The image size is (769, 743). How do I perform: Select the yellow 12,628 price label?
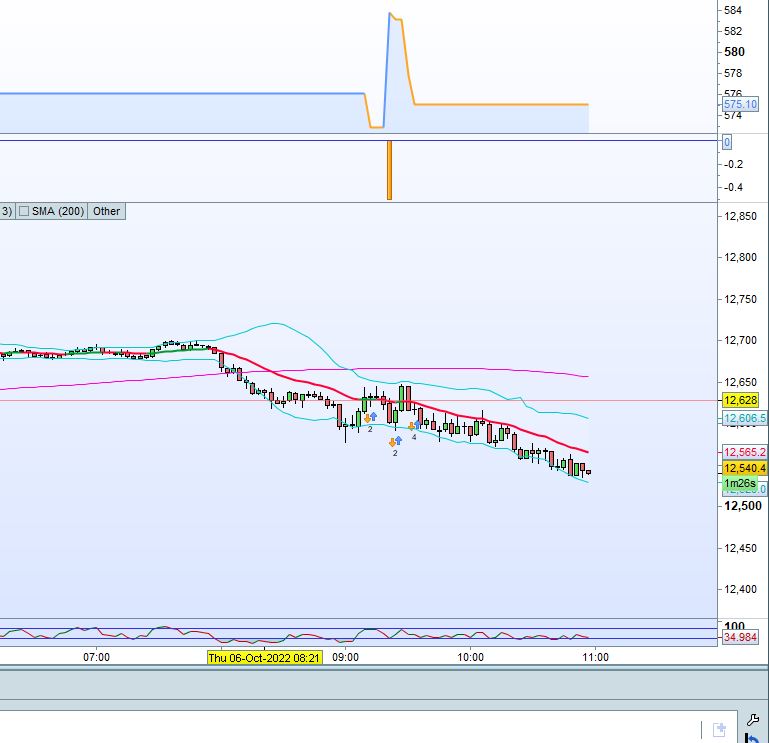741,400
